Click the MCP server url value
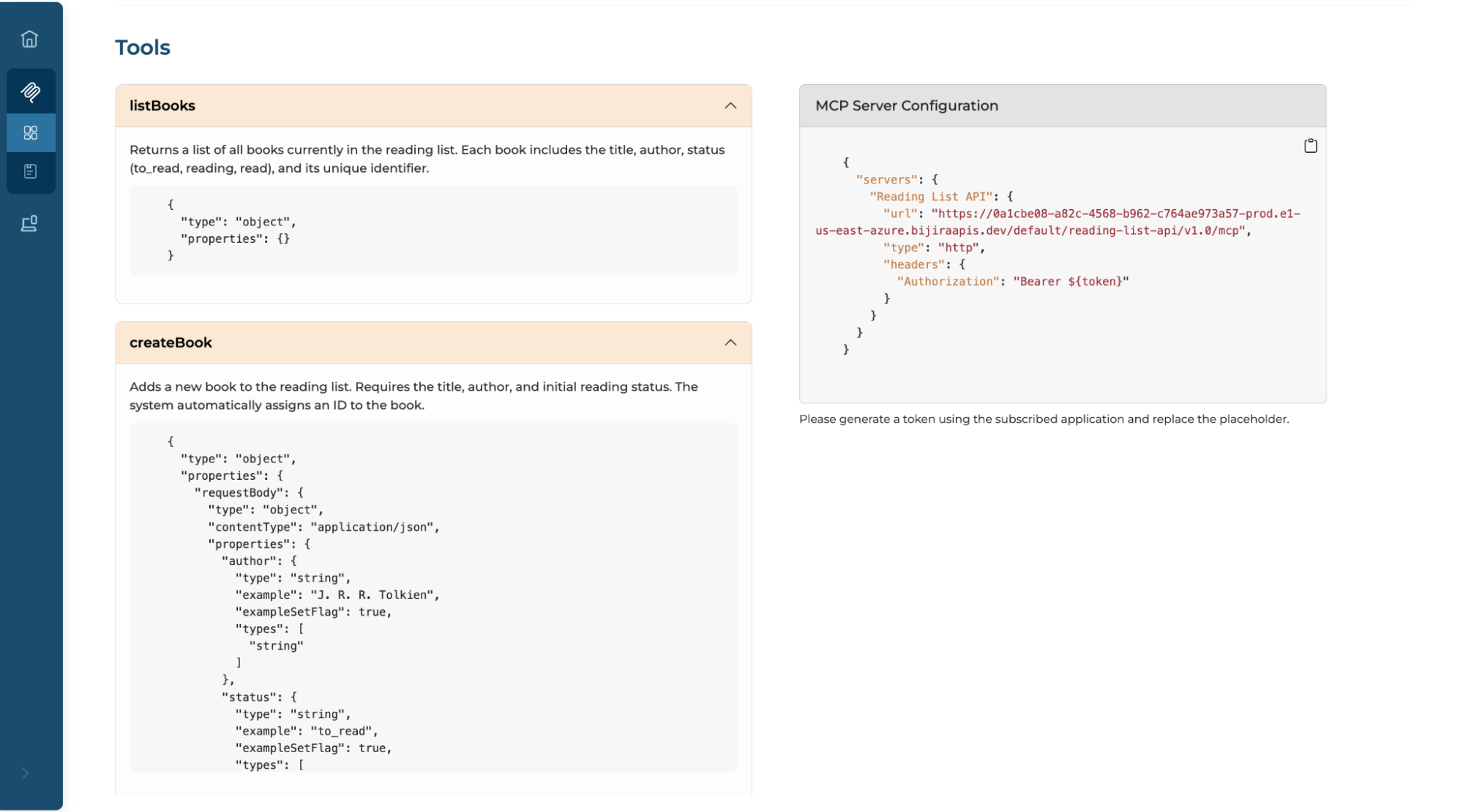Screen dimensions: 1463x812 (1115, 214)
